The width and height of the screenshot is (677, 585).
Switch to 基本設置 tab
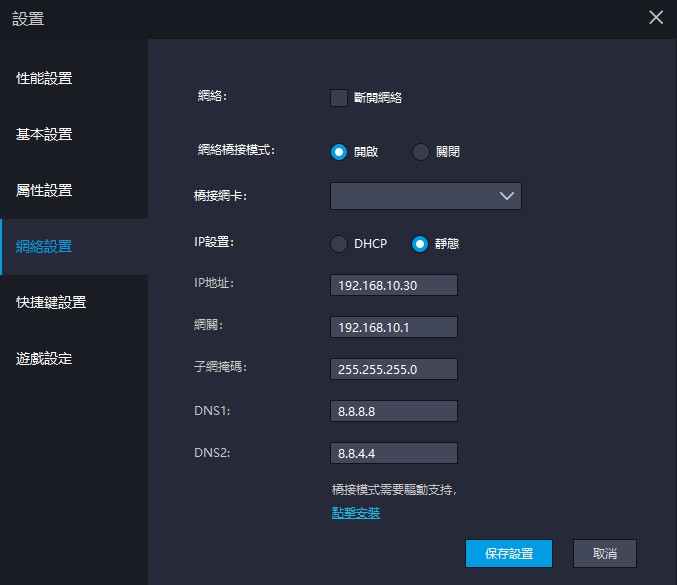click(x=45, y=135)
